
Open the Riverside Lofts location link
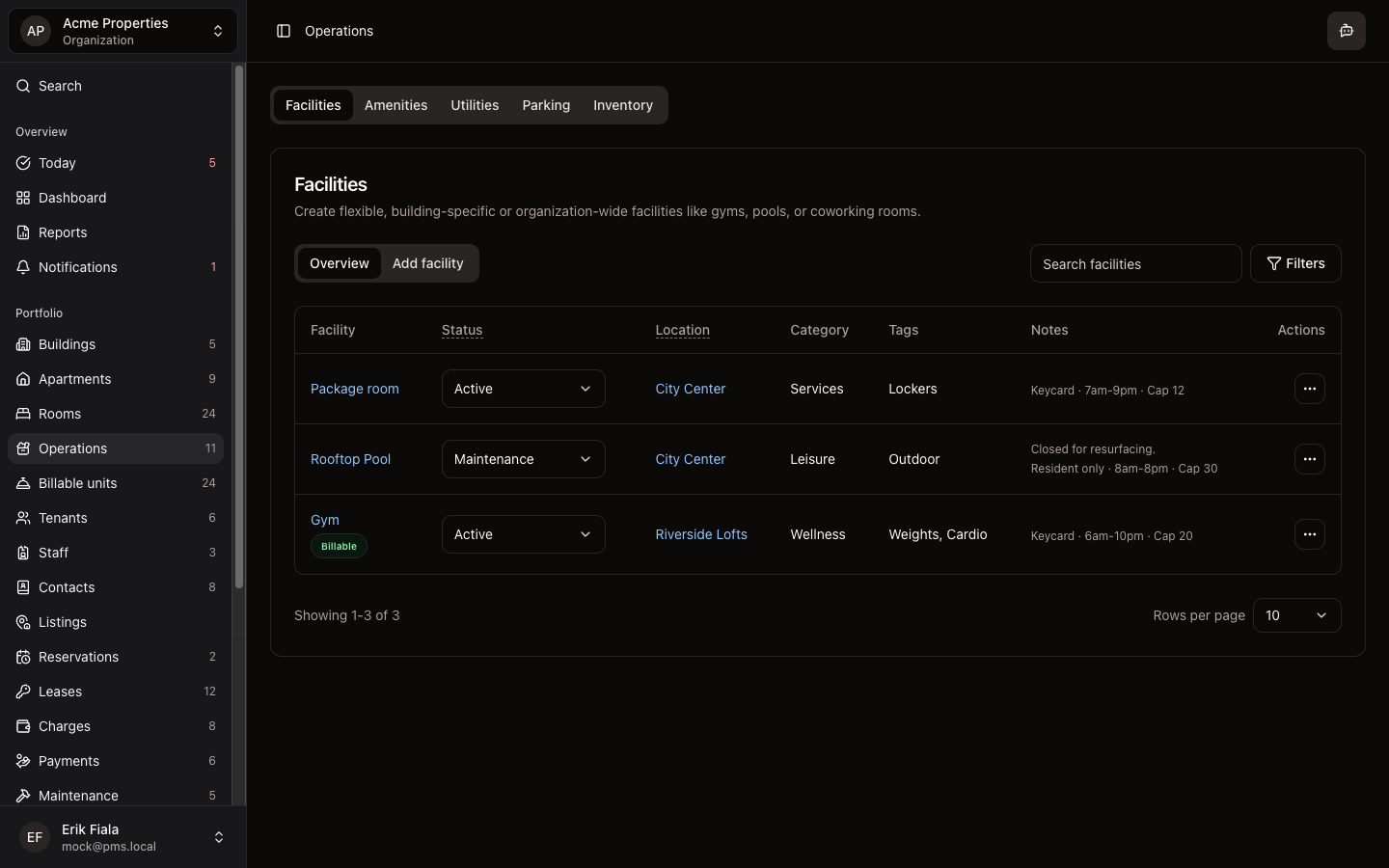[x=701, y=534]
